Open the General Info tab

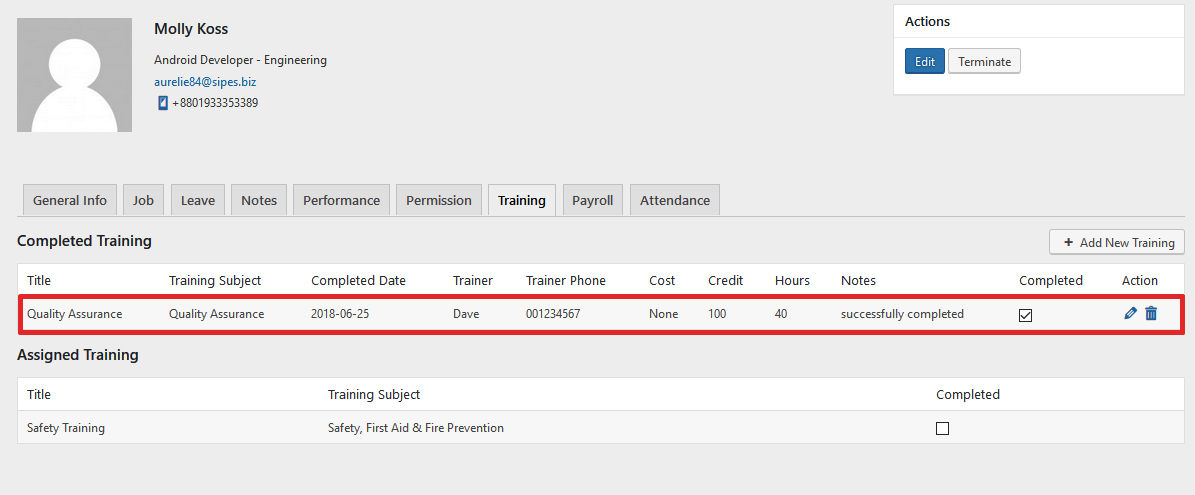pos(70,200)
